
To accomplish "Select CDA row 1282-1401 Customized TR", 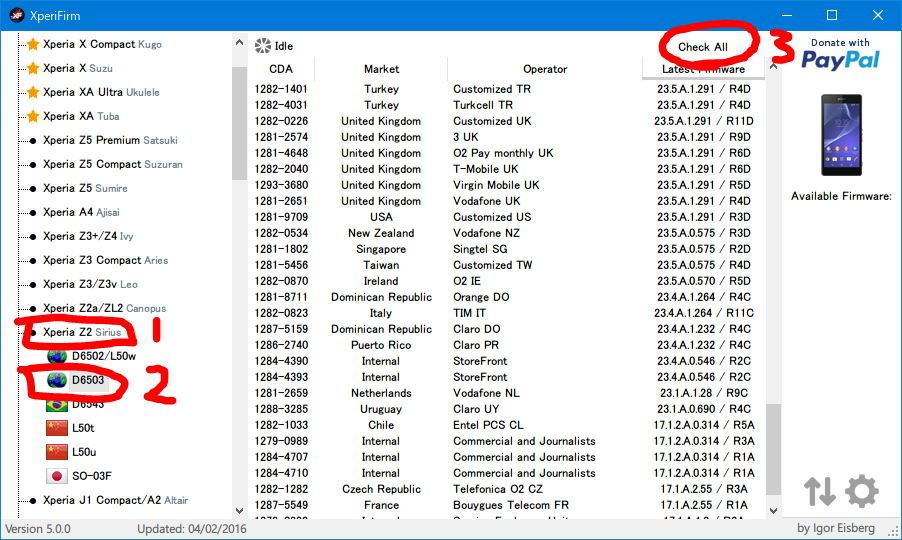I will coord(507,89).
